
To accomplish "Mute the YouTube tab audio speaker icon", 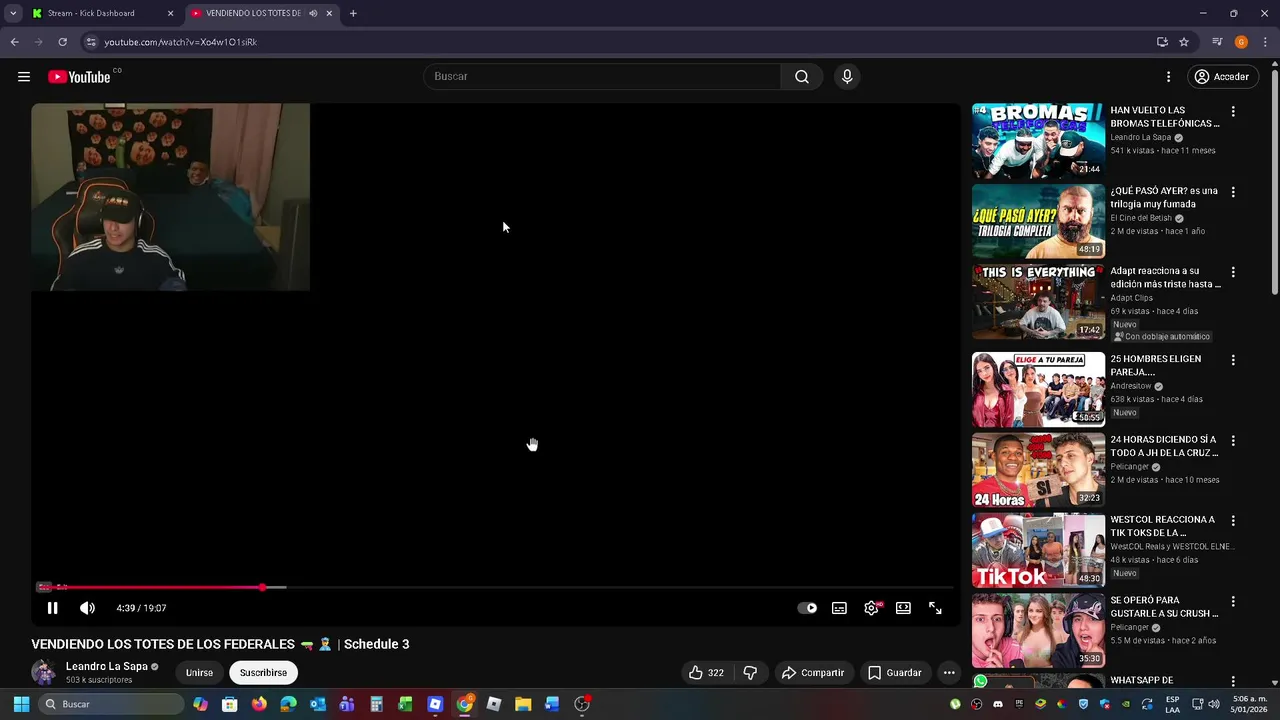I will tap(313, 13).
